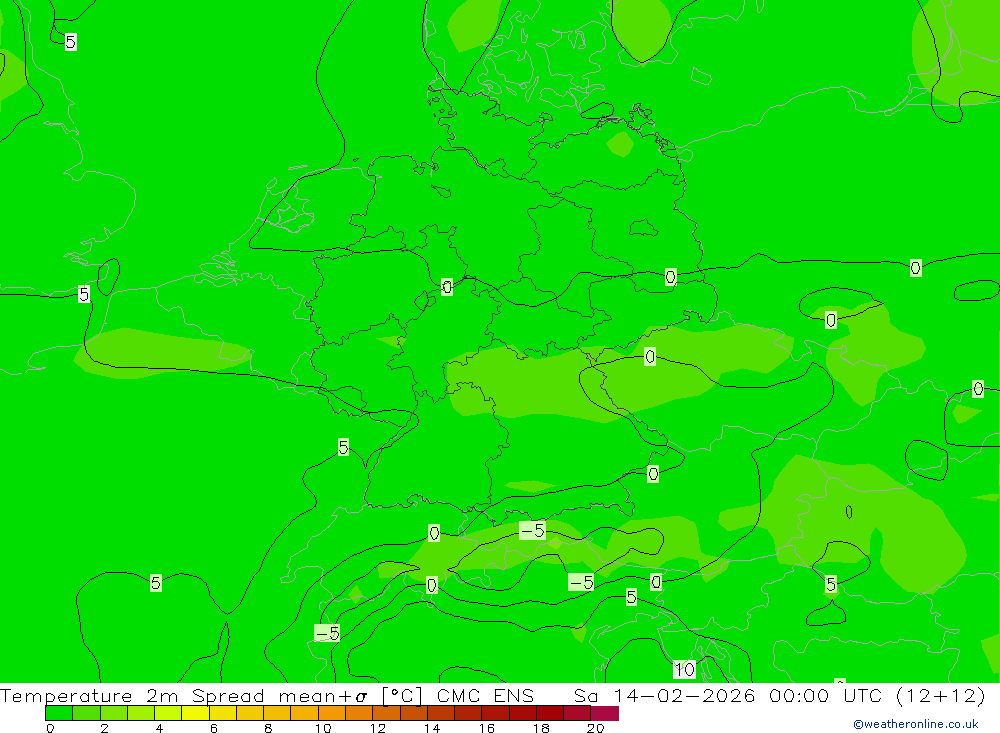This screenshot has height=733, width=1000.
Task: Pick the amber legend swatch right of 8
Action: [277, 713]
